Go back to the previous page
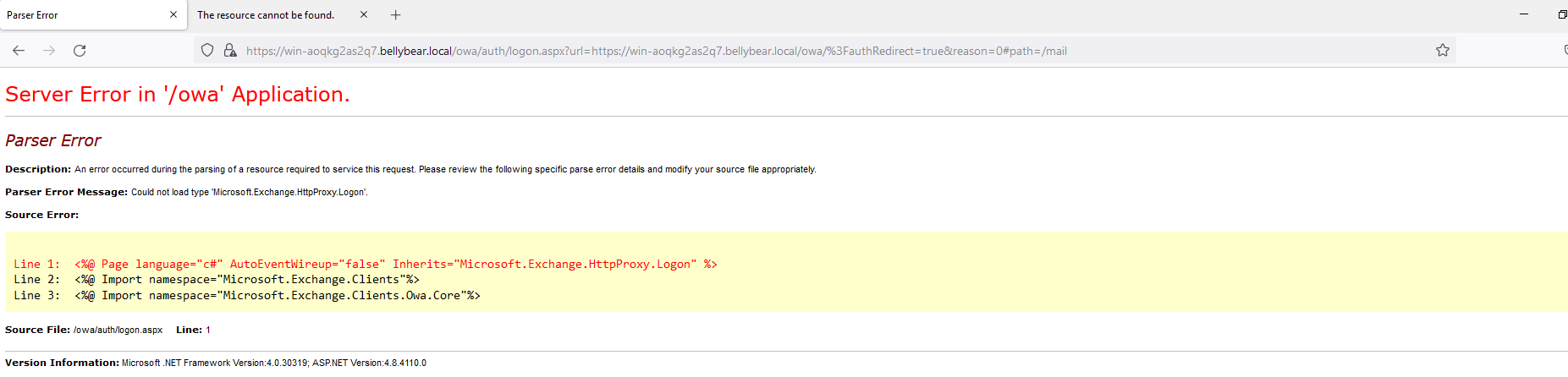 19,51
